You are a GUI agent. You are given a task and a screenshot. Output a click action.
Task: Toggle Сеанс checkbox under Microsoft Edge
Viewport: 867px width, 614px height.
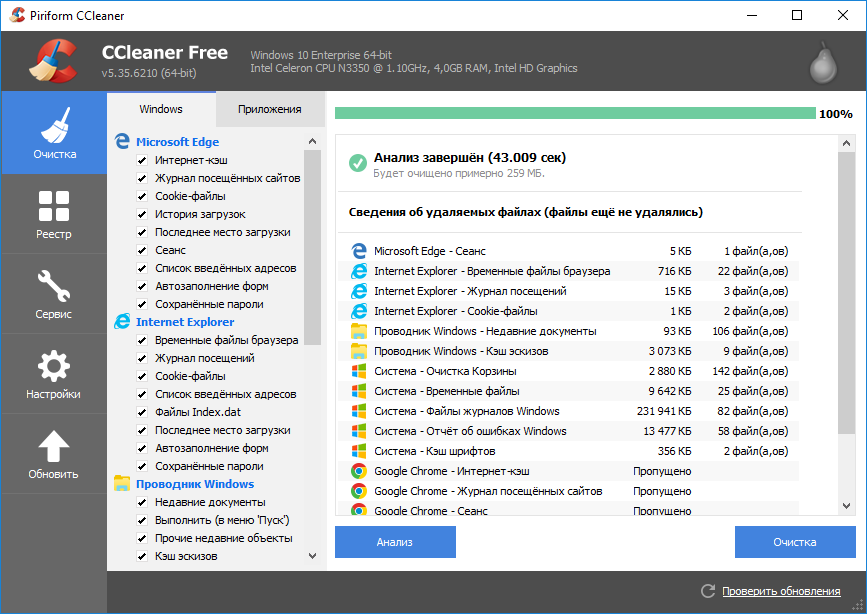[x=142, y=250]
